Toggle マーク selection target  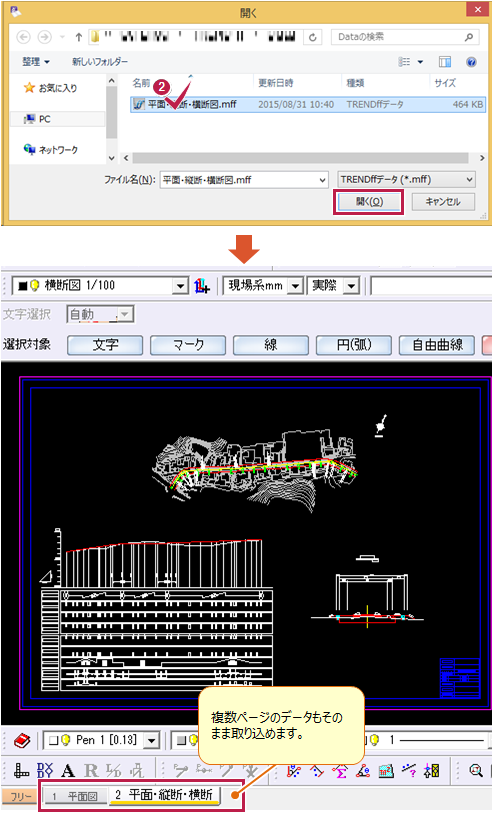(x=188, y=345)
